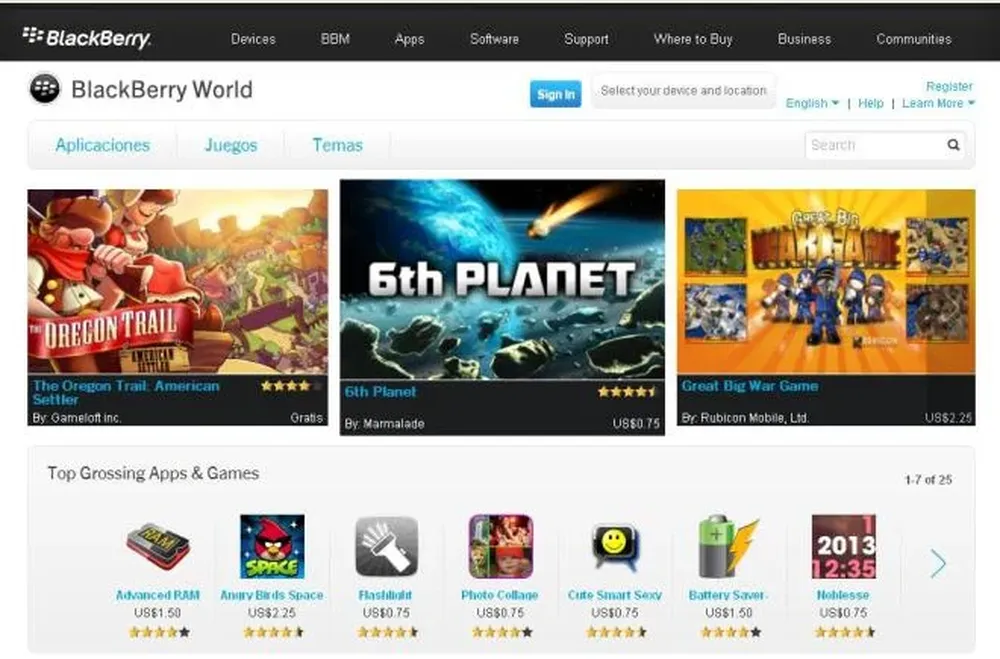Open the Advanced RAM app icon

tap(158, 547)
